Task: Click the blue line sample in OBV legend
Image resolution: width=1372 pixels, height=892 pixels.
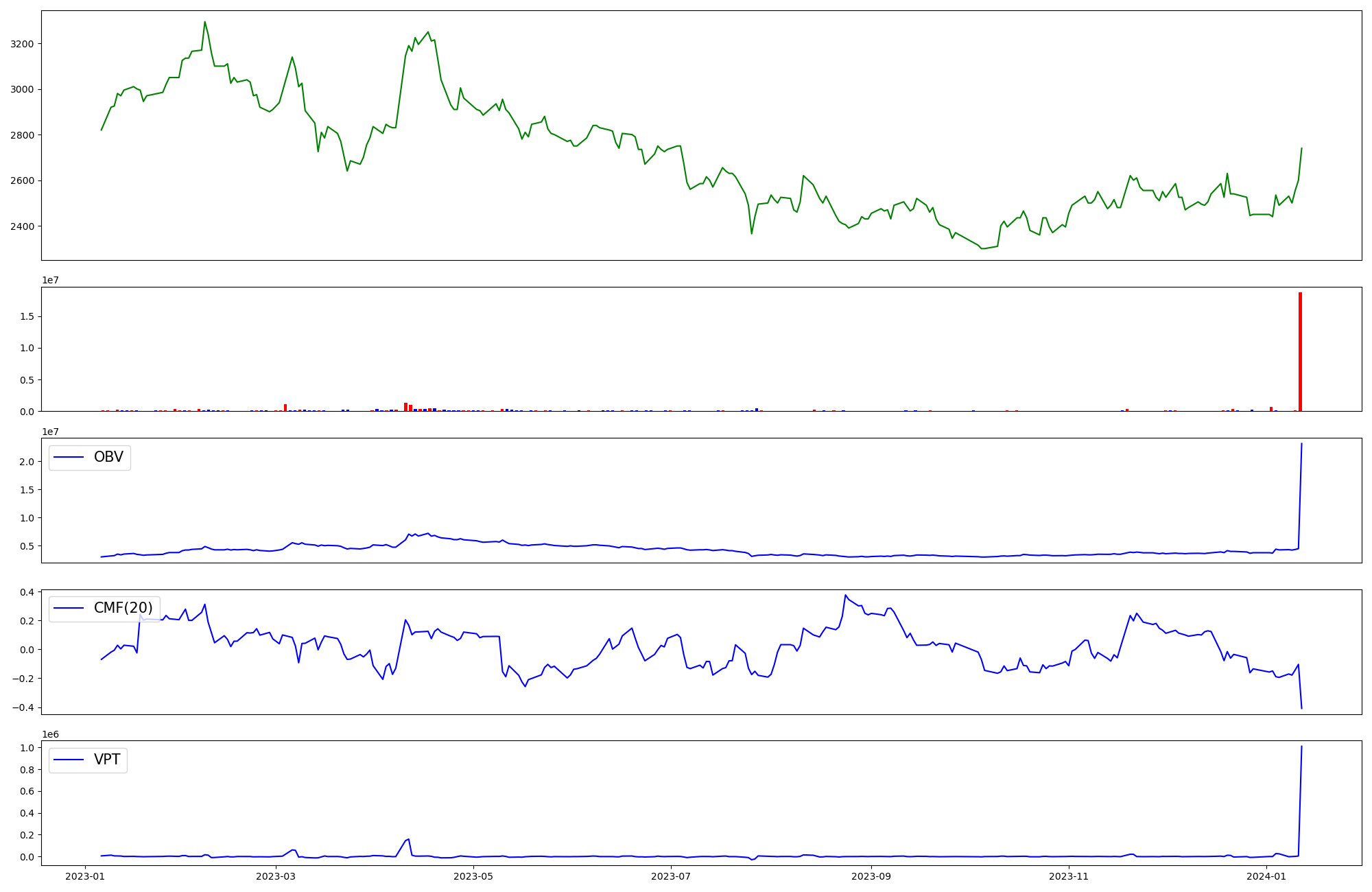Action: pos(69,458)
